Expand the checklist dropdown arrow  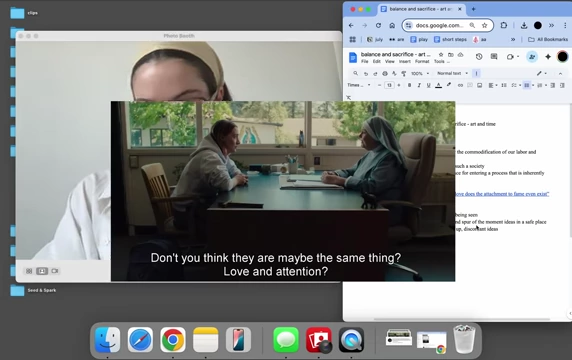tap(520, 85)
